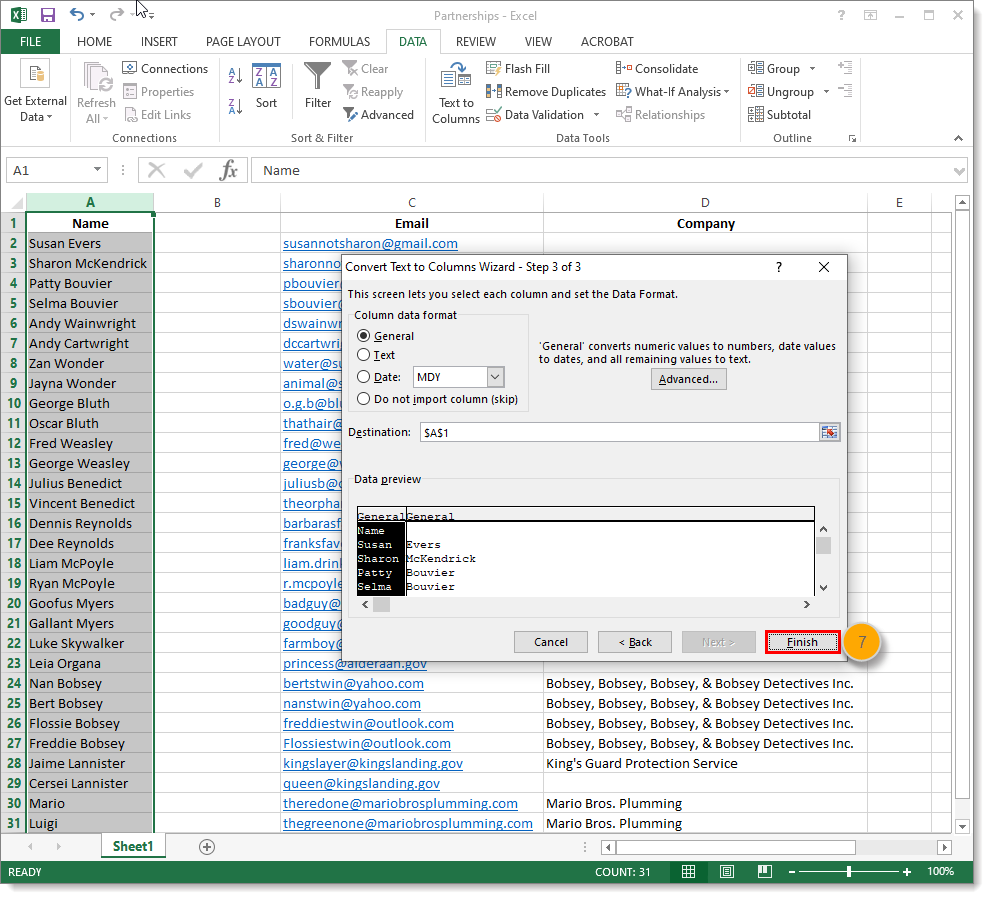
Task: Go back with the < Back button
Action: pos(635,642)
